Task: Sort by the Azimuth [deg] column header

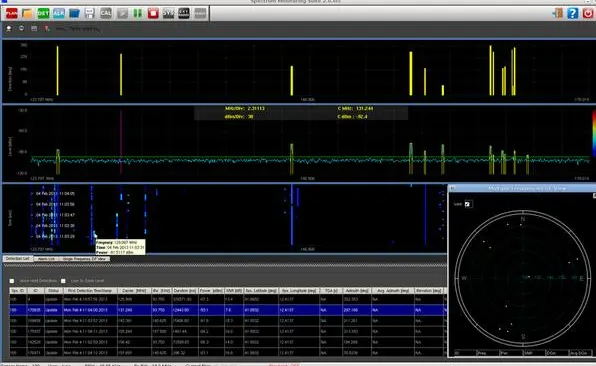Action: (356, 290)
